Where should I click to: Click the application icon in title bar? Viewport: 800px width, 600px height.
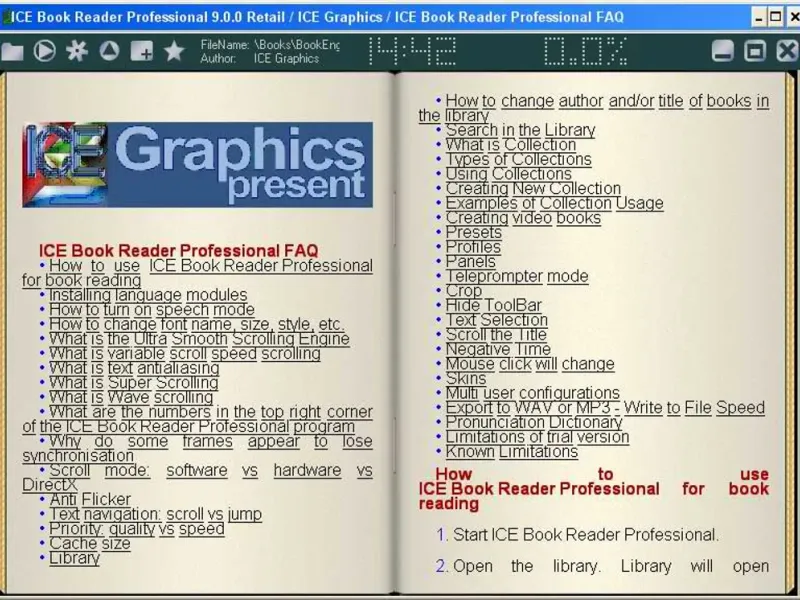(6, 17)
